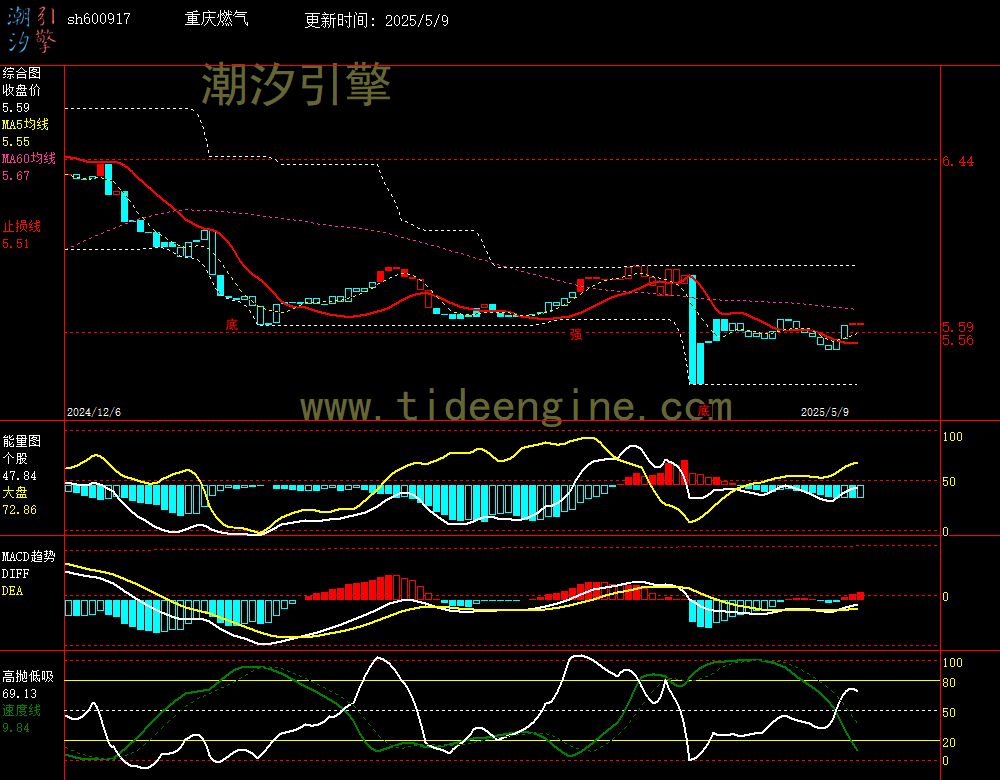Click the 80 axis label in bottom panel

949,682
